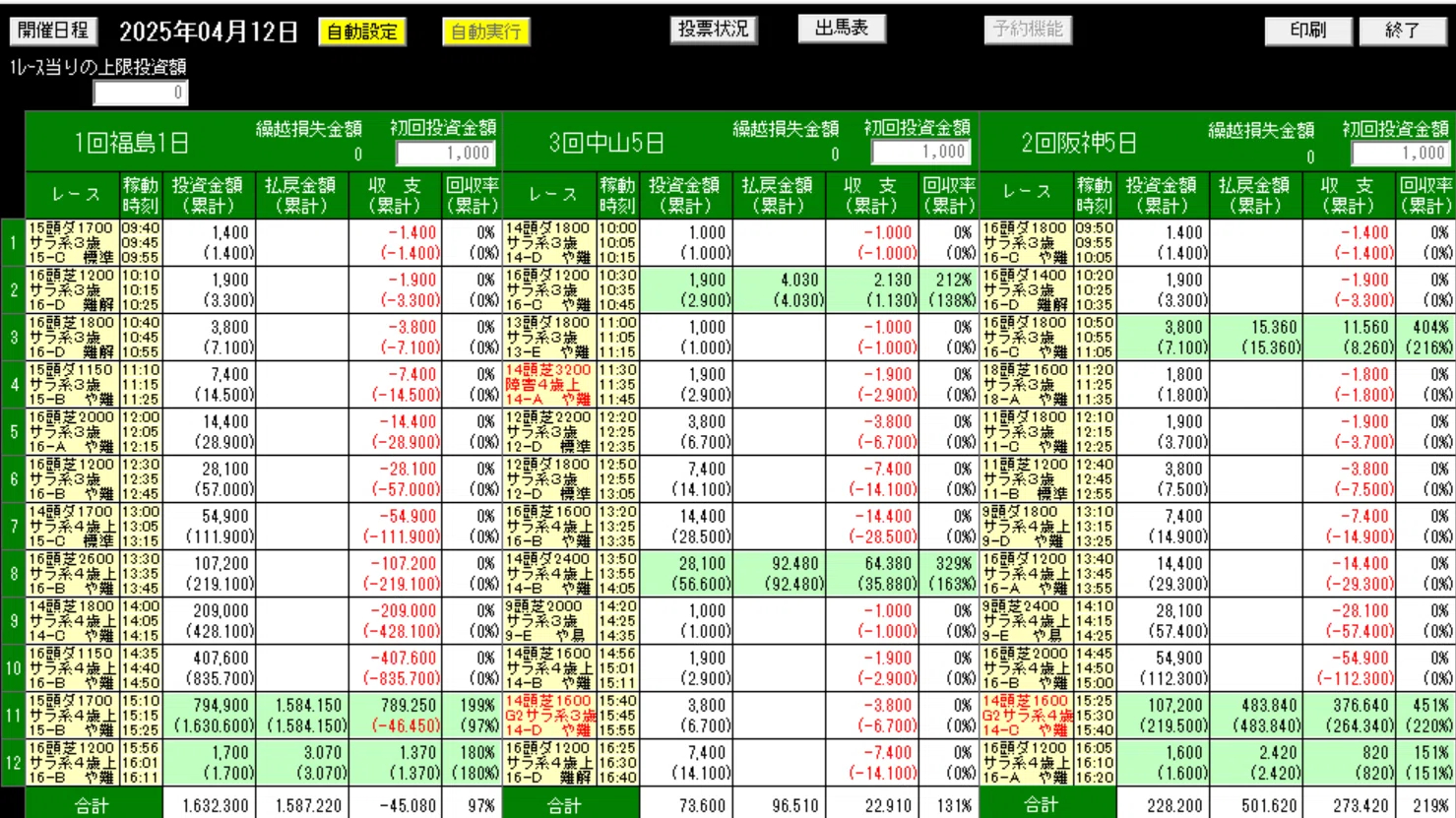Click Fukushima 合計 total label
Screen dimensions: 1456x818
(x=93, y=805)
